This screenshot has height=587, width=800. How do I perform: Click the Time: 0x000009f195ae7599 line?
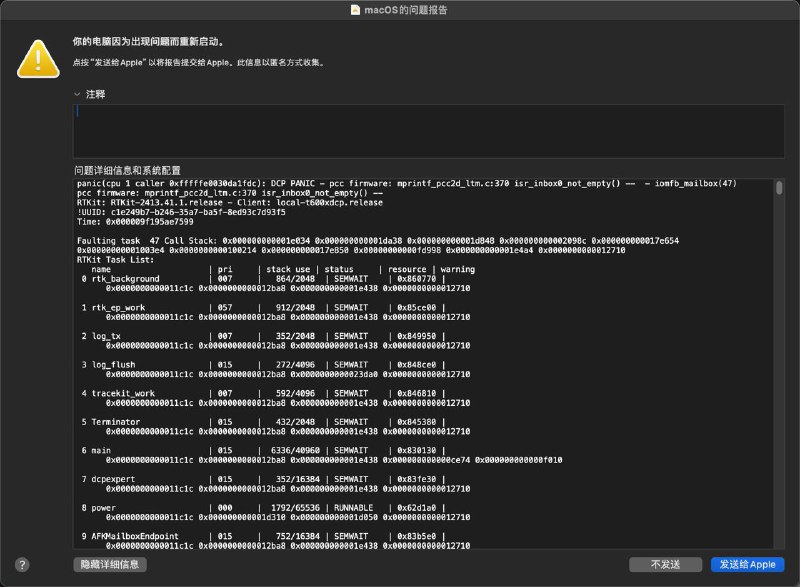135,222
